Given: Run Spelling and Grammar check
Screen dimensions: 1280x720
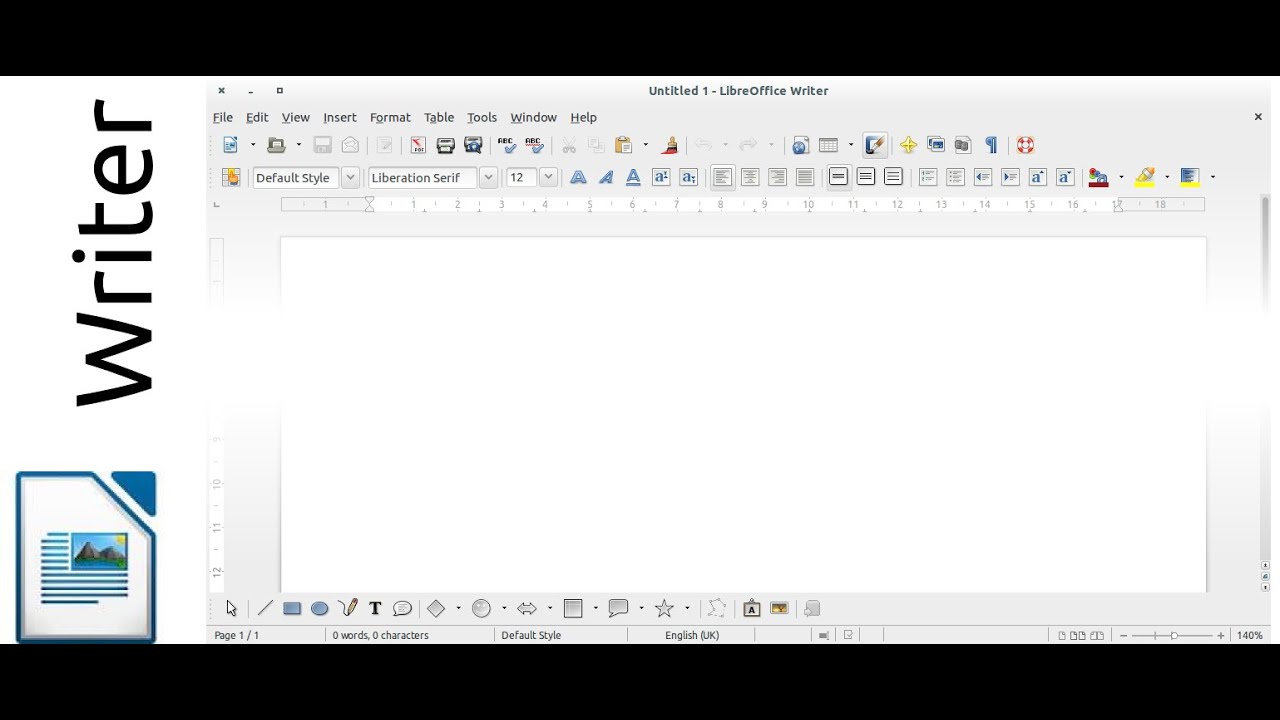Looking at the screenshot, I should [x=507, y=145].
